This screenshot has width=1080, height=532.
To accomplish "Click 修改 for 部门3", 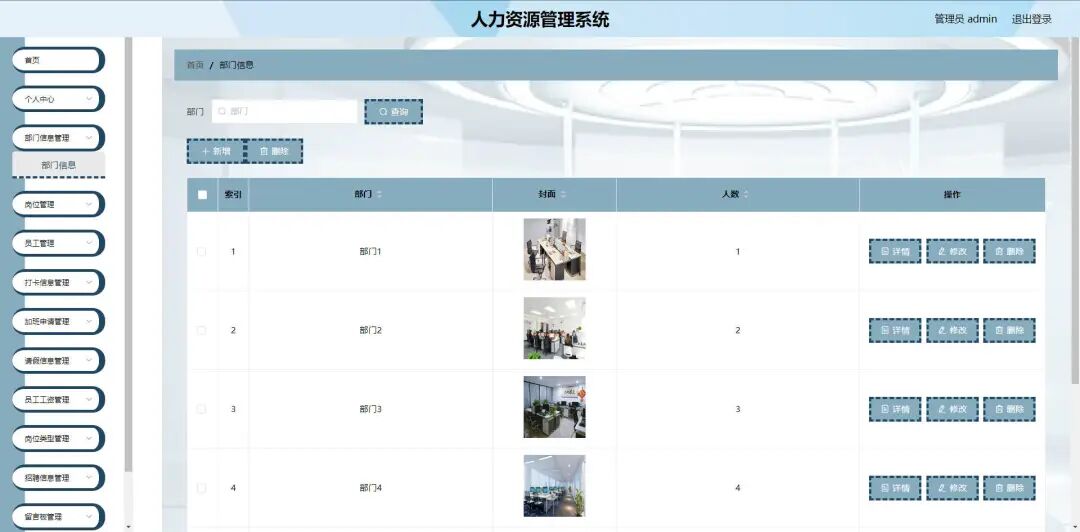I will (x=952, y=409).
